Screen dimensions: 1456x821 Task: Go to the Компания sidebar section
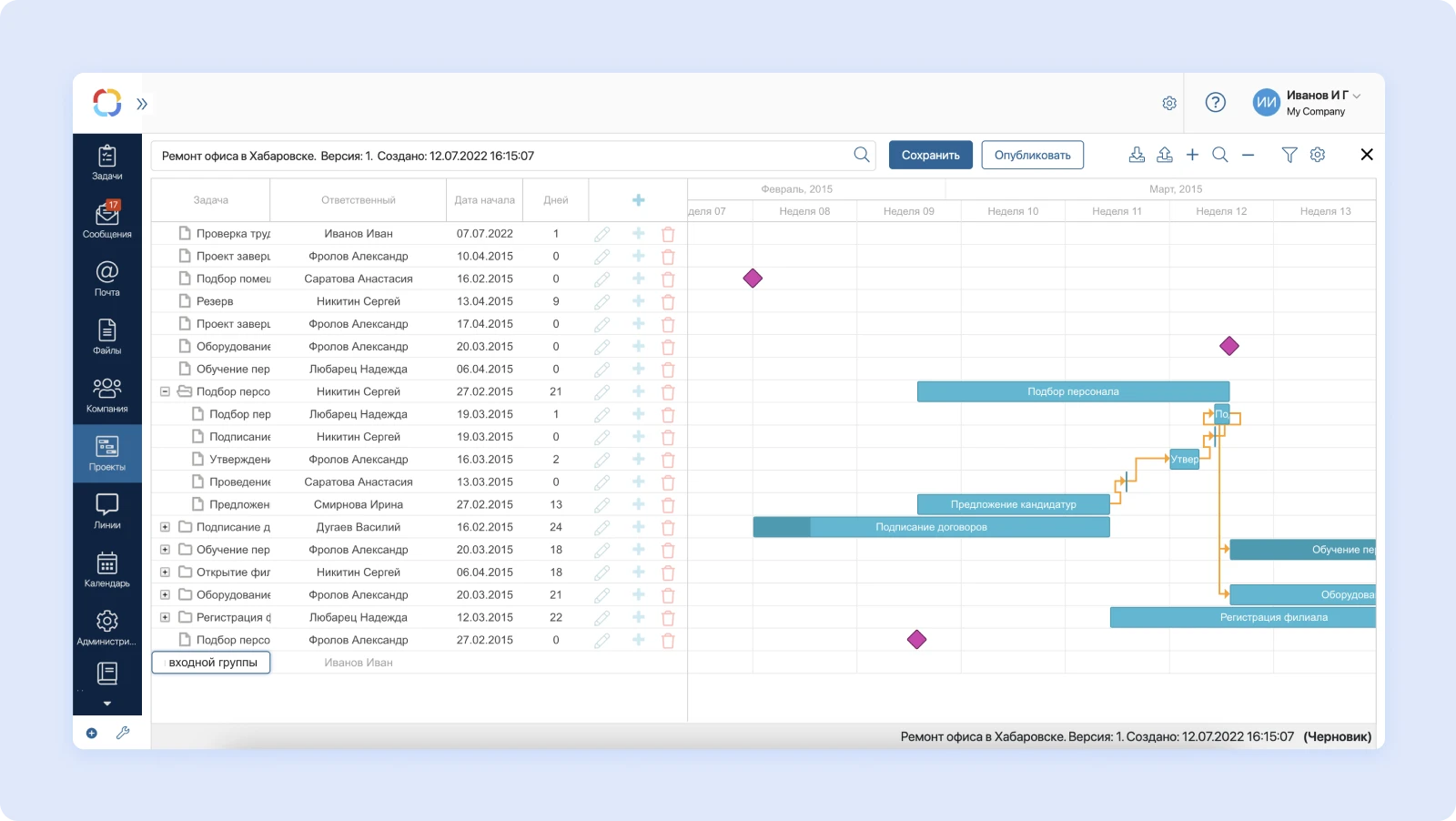pyautogui.click(x=106, y=395)
